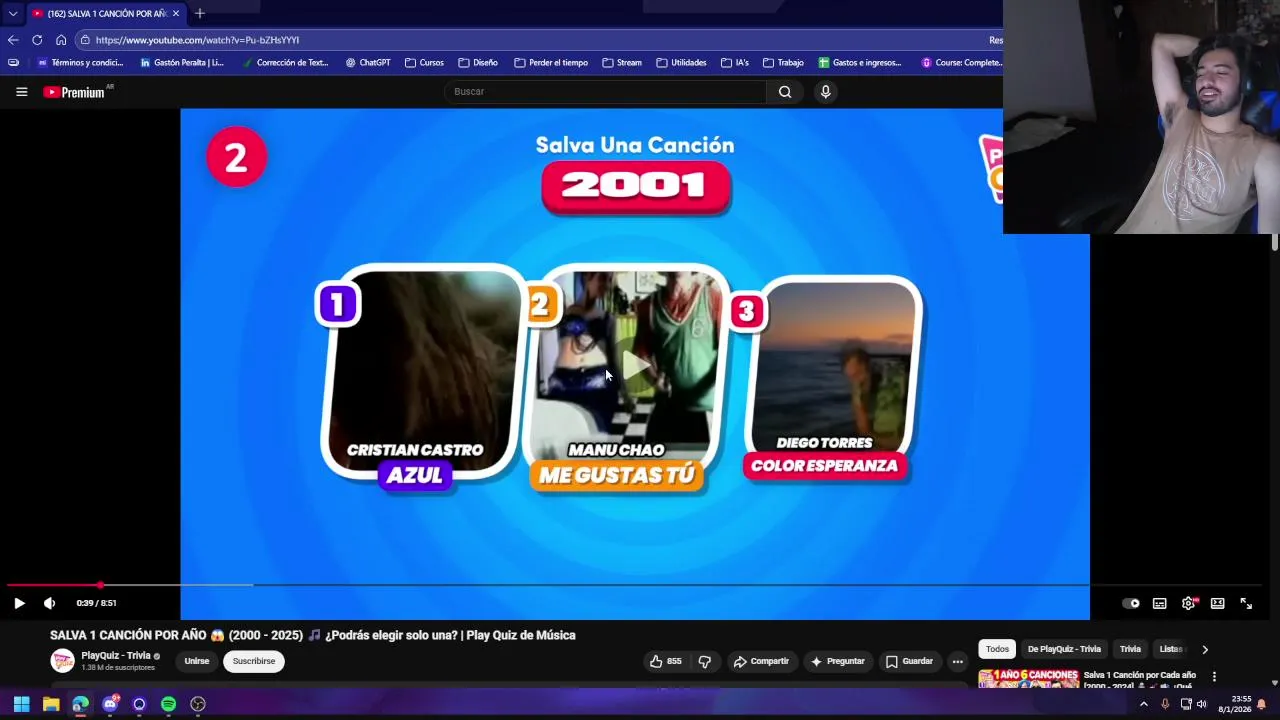This screenshot has height=720, width=1280.
Task: Open OBS Studio from the taskbar
Action: pyautogui.click(x=198, y=704)
